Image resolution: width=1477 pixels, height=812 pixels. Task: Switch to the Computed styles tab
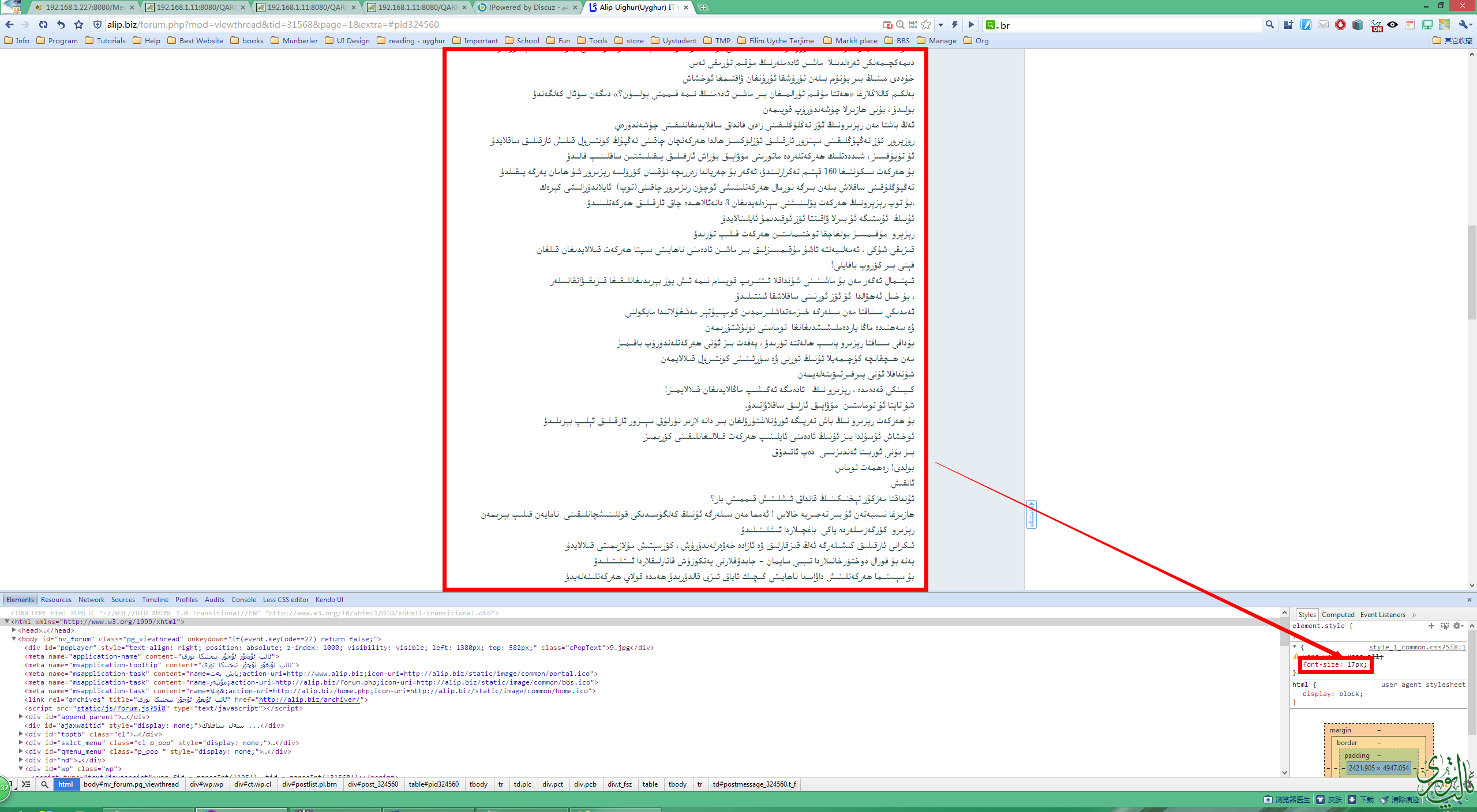pyautogui.click(x=1338, y=615)
